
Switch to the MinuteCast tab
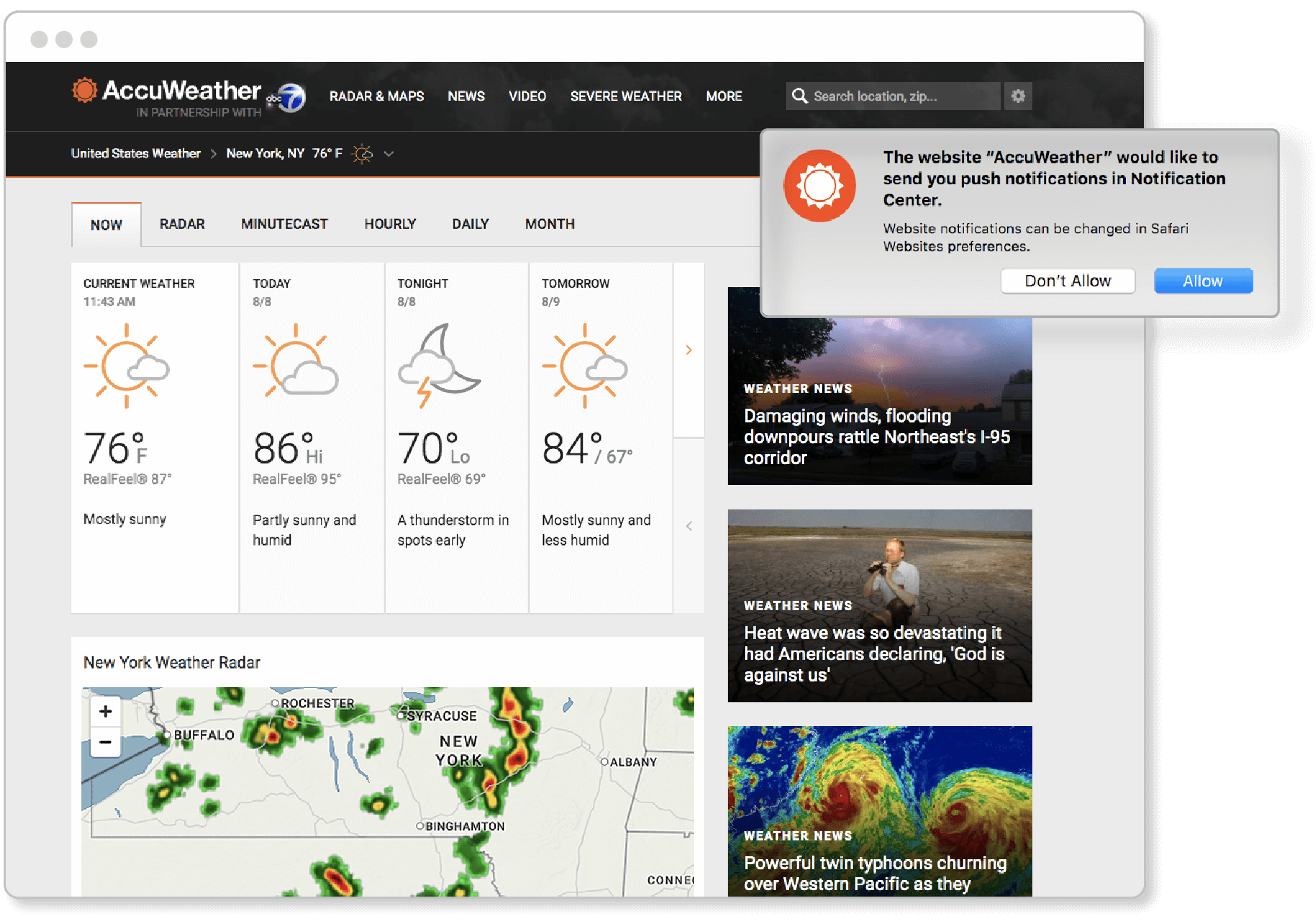(284, 224)
